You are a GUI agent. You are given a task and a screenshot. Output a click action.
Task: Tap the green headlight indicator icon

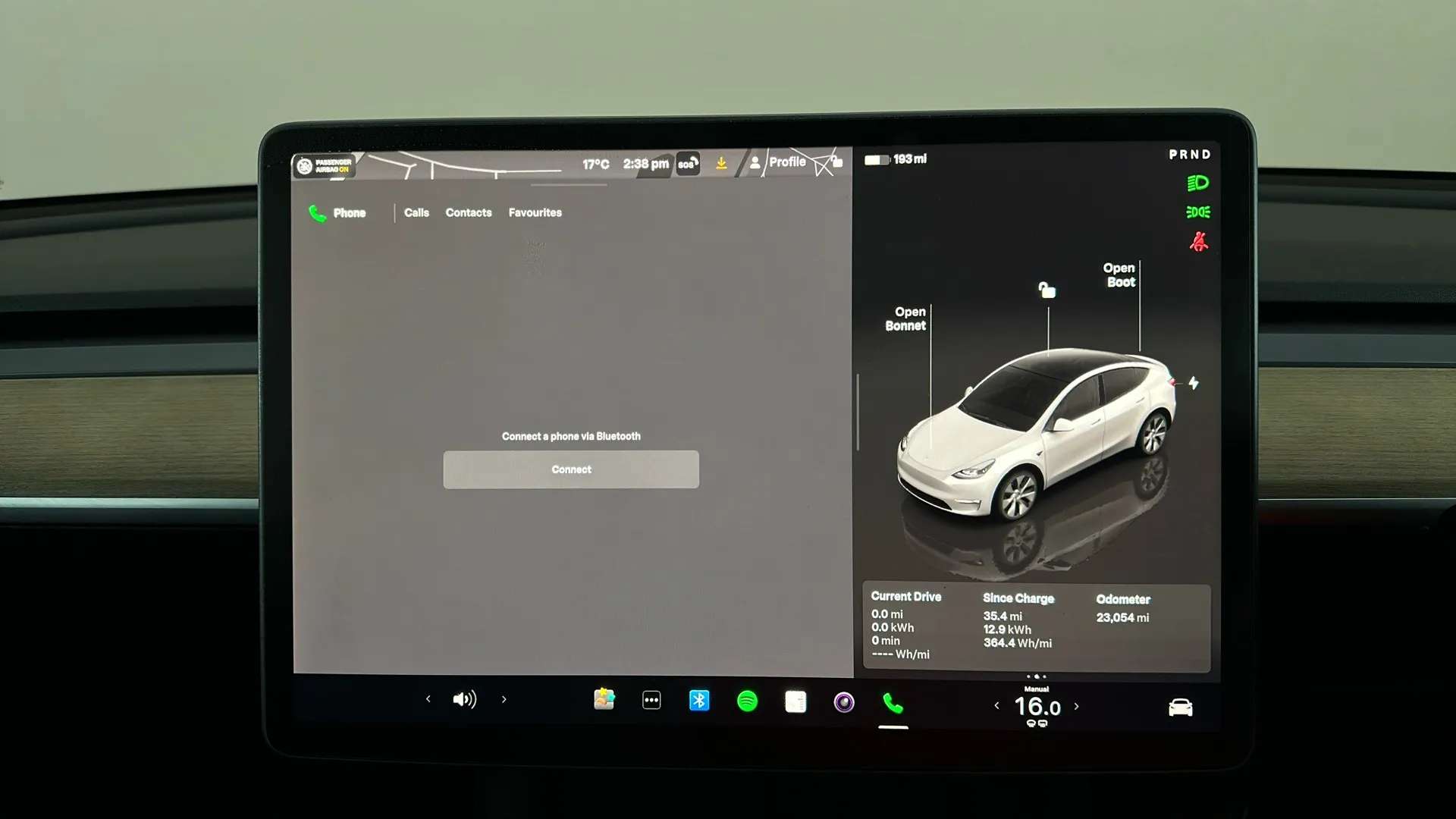point(1197,183)
